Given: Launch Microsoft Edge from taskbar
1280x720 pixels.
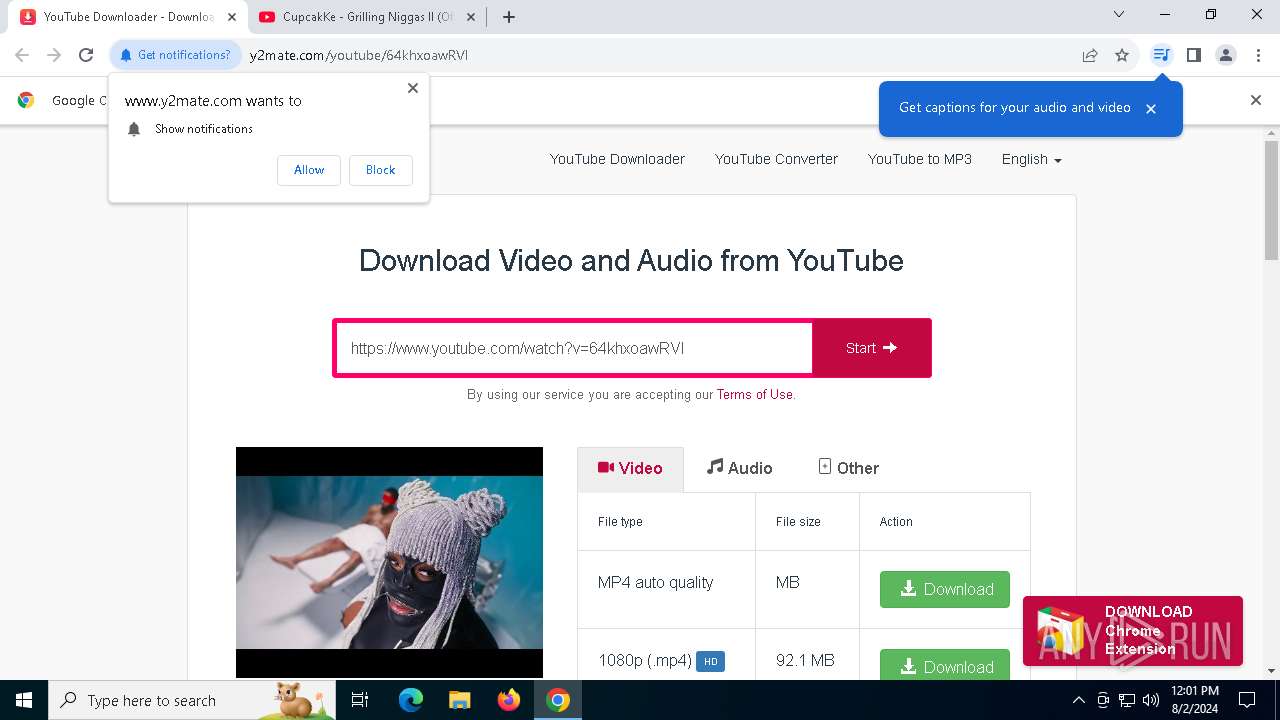Looking at the screenshot, I should coord(411,700).
